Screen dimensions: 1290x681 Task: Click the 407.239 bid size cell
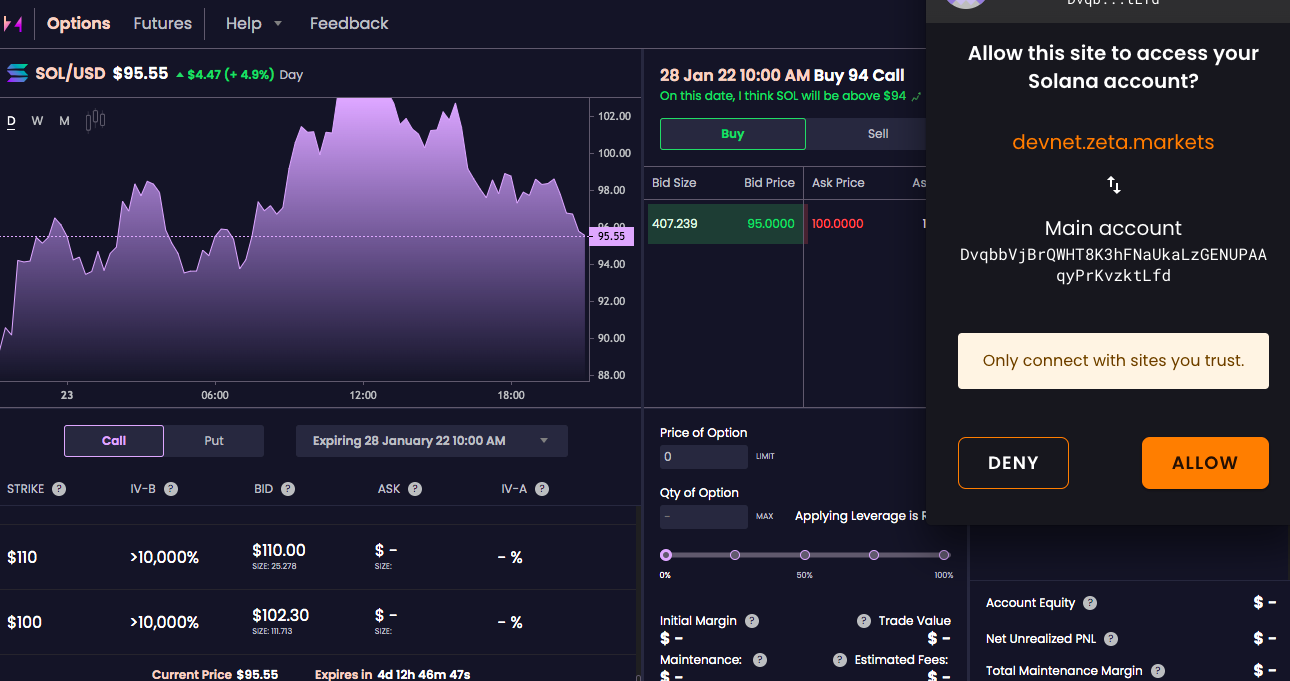[675, 223]
